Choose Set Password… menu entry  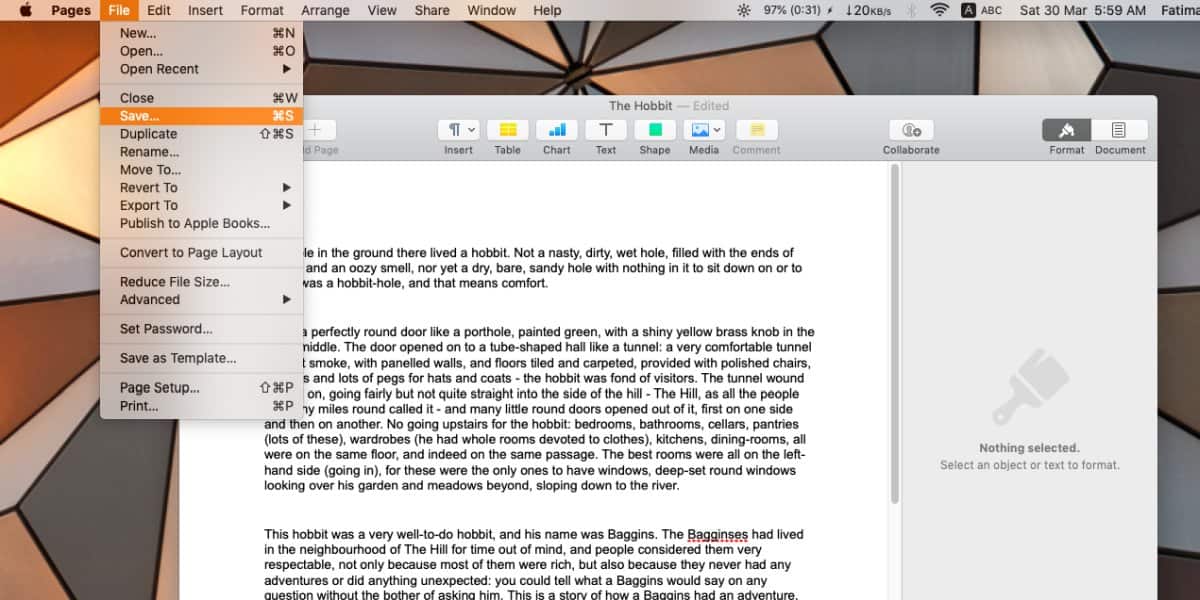166,329
